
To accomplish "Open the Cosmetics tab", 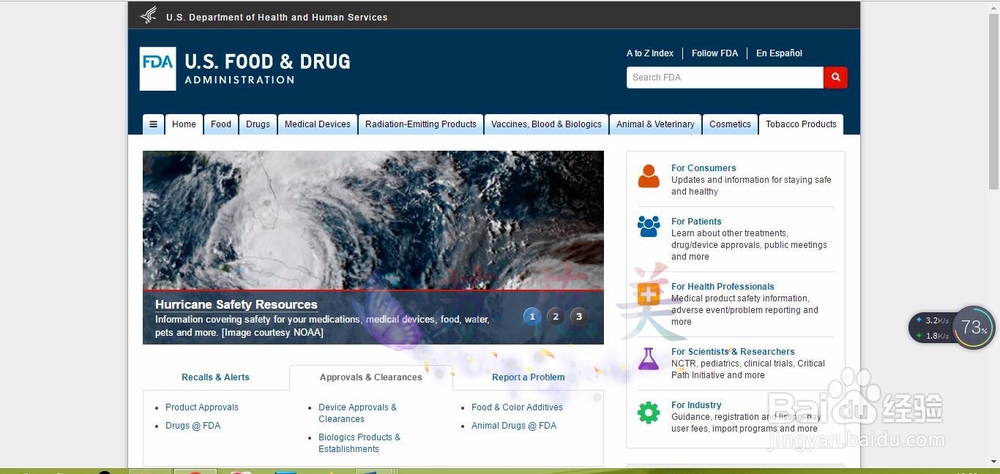I will [730, 124].
